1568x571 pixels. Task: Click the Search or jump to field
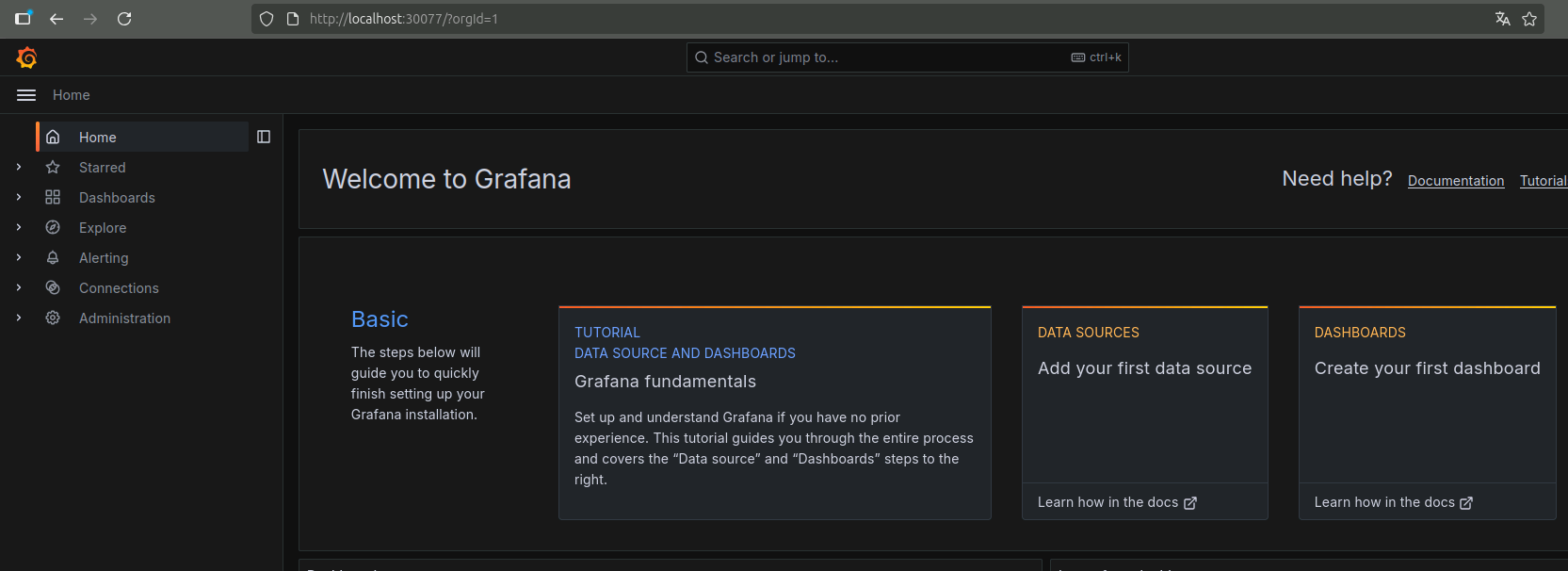point(885,57)
